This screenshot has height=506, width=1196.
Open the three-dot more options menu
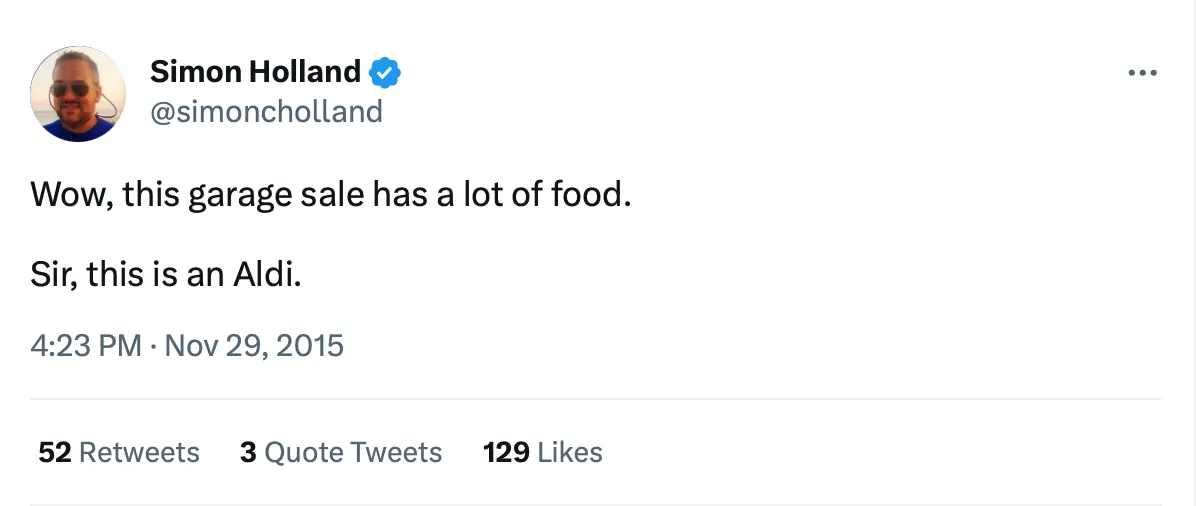point(1141,73)
